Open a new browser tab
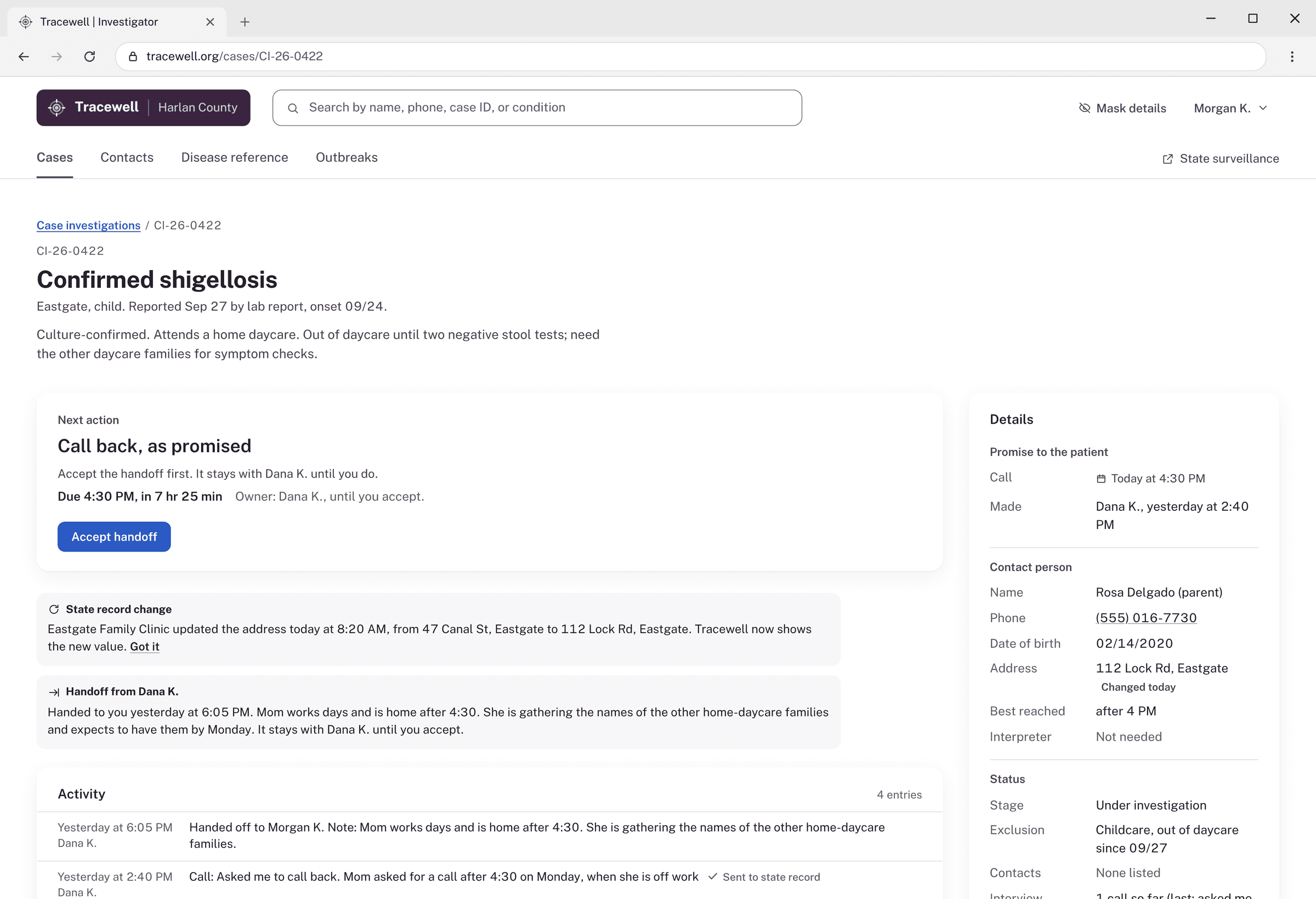The width and height of the screenshot is (1316, 899). pos(245,22)
